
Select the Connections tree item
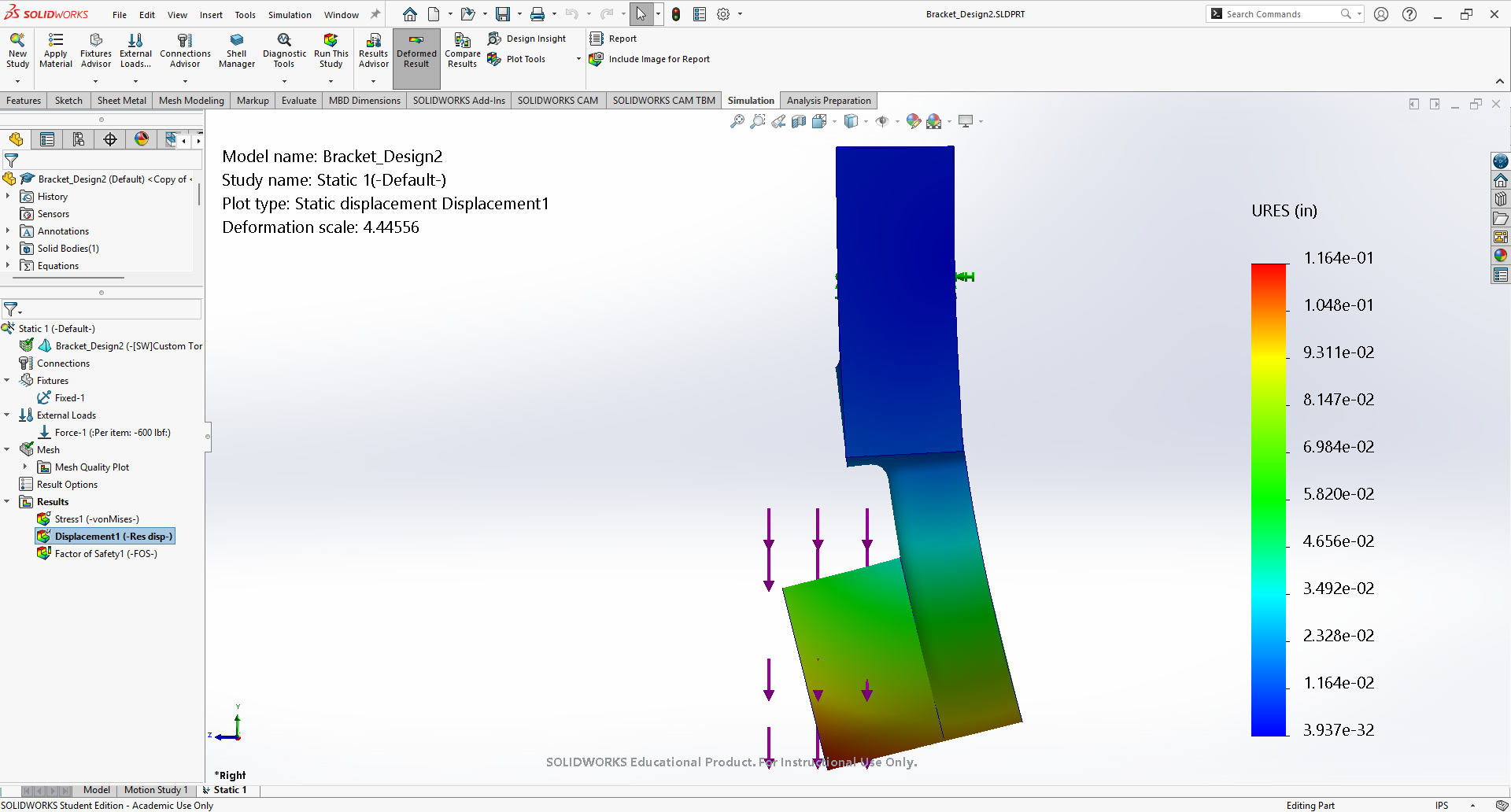[x=54, y=364]
